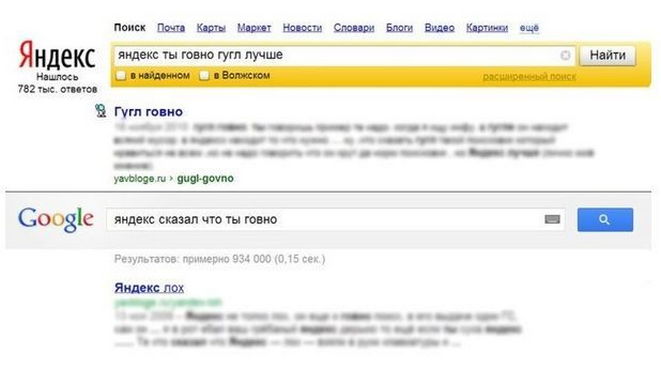This screenshot has height=384, width=661.
Task: Switch to the Видео tab
Action: tap(440, 28)
